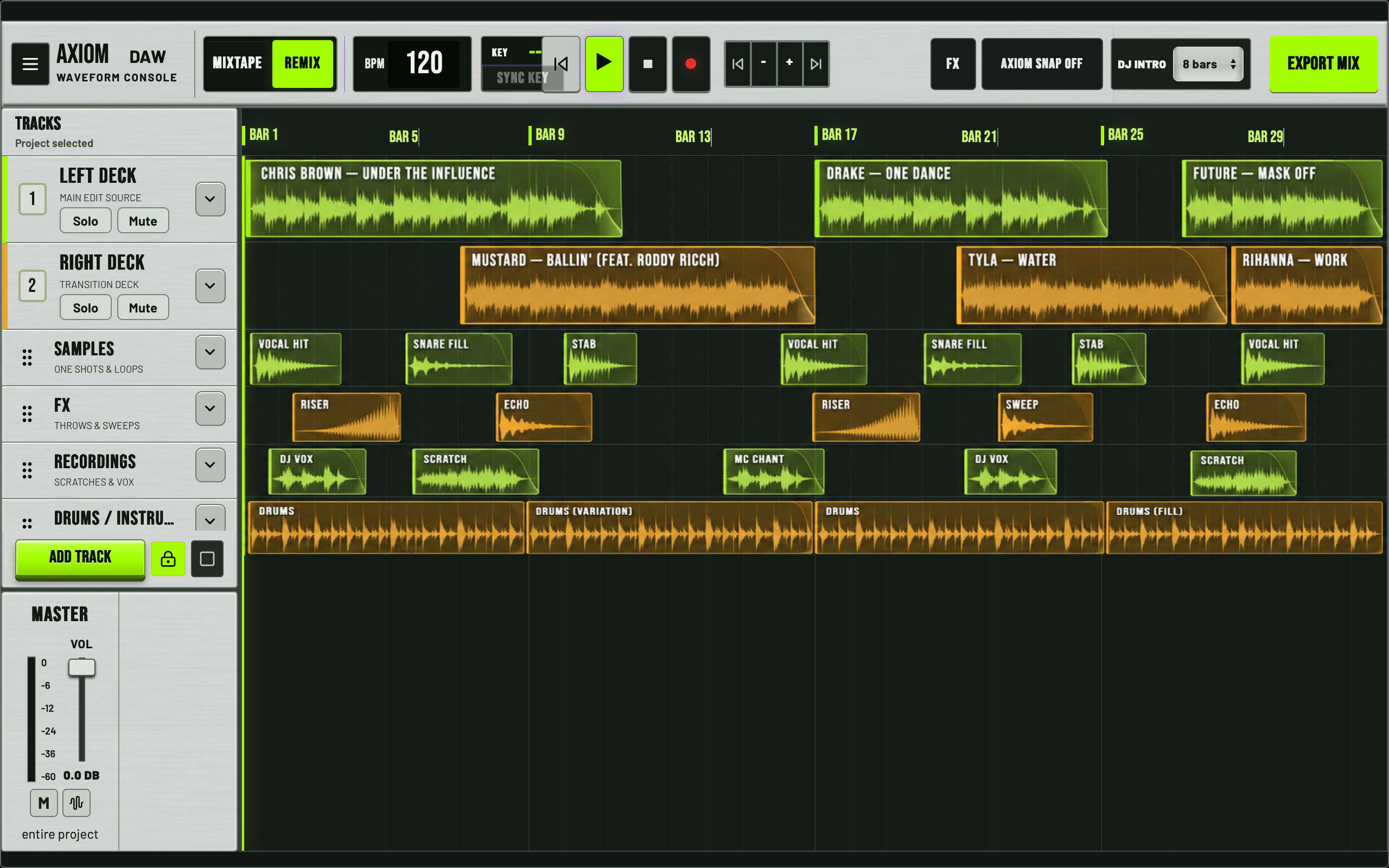Image resolution: width=1389 pixels, height=868 pixels.
Task: Select the Drake — One Dance clip
Action: 961,199
